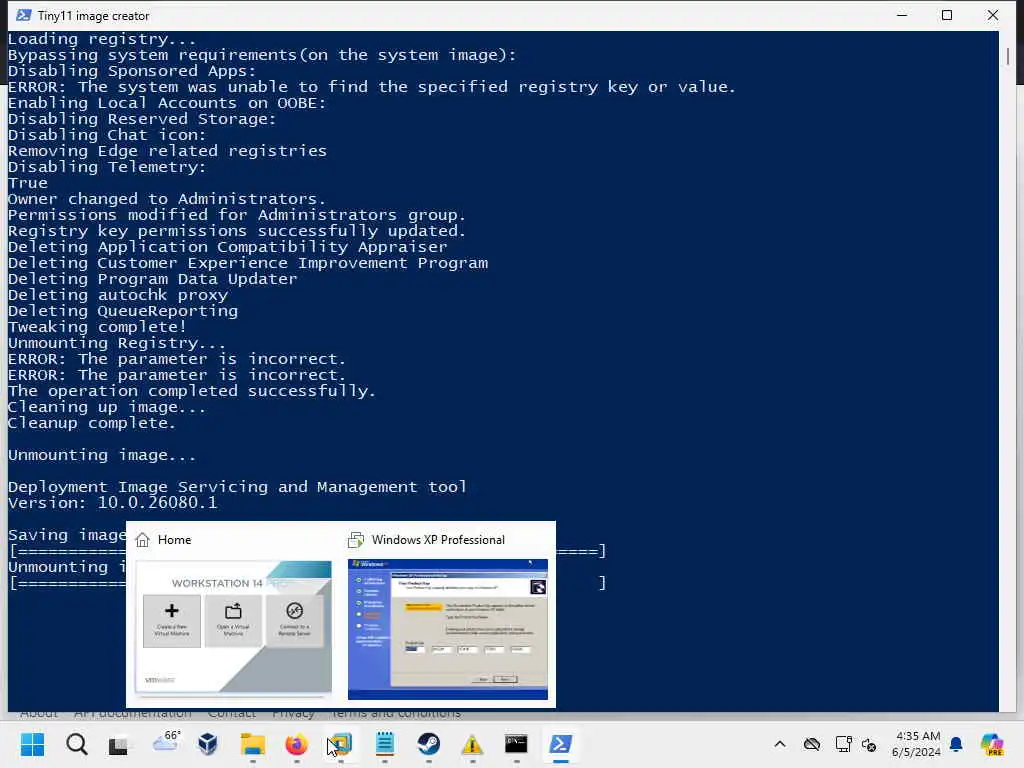
Task: Click 'Registry key permissions successfully updated.' line
Action: click(237, 231)
